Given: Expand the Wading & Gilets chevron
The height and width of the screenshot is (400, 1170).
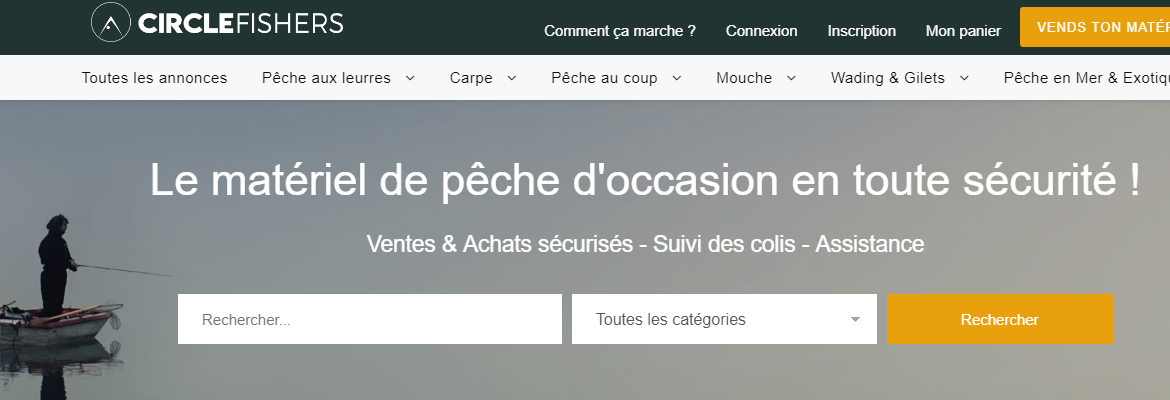Looking at the screenshot, I should click(964, 78).
